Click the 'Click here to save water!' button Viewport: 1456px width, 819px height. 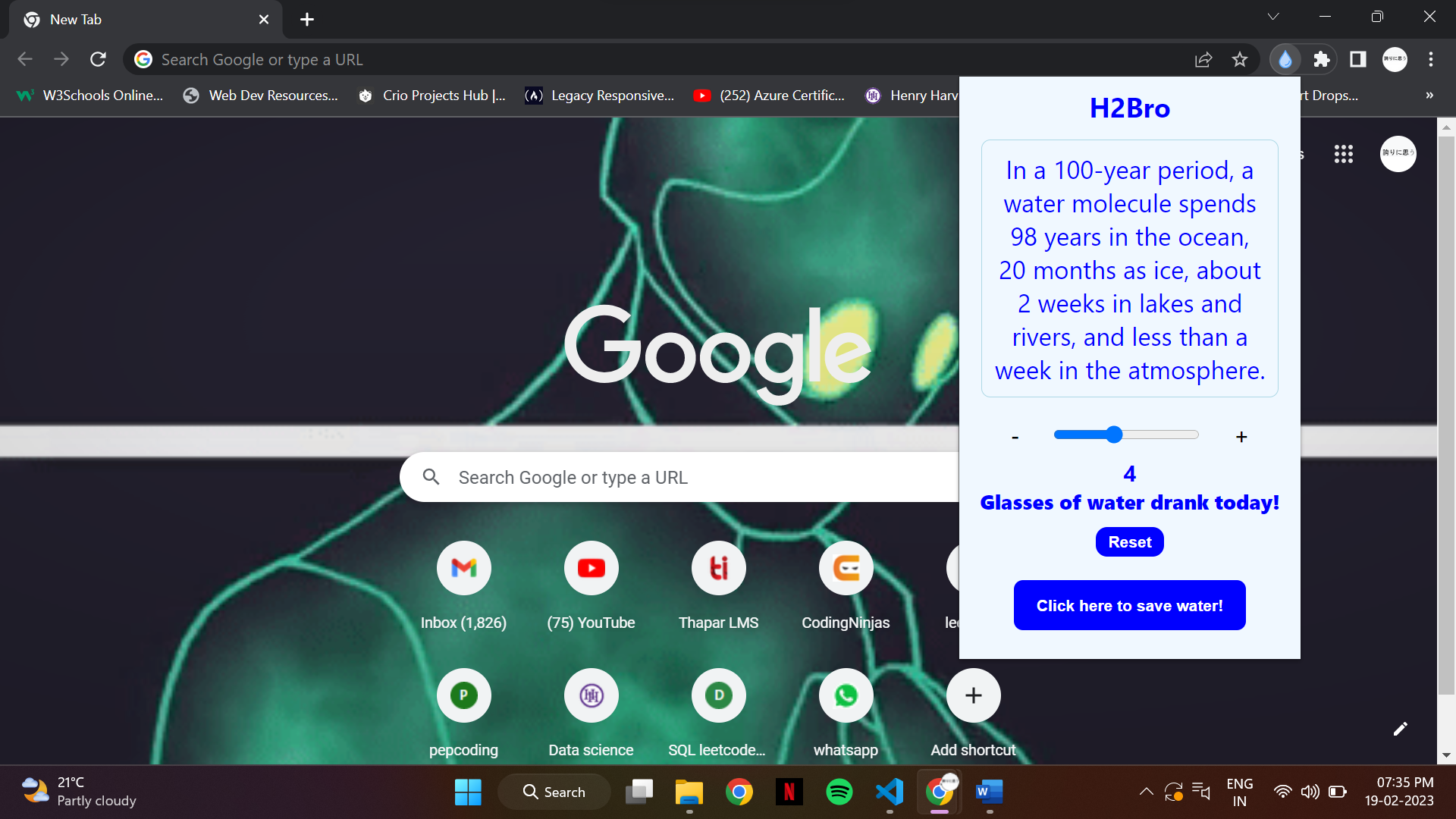pos(1129,605)
